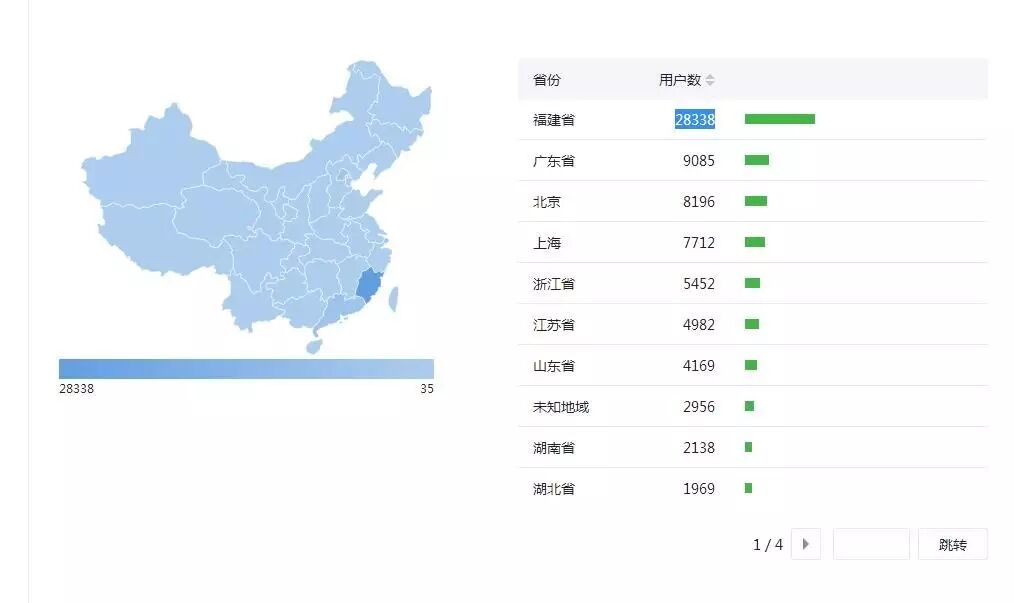Click the 用户数 column header text
Screen dimensions: 1014x603
pos(680,80)
